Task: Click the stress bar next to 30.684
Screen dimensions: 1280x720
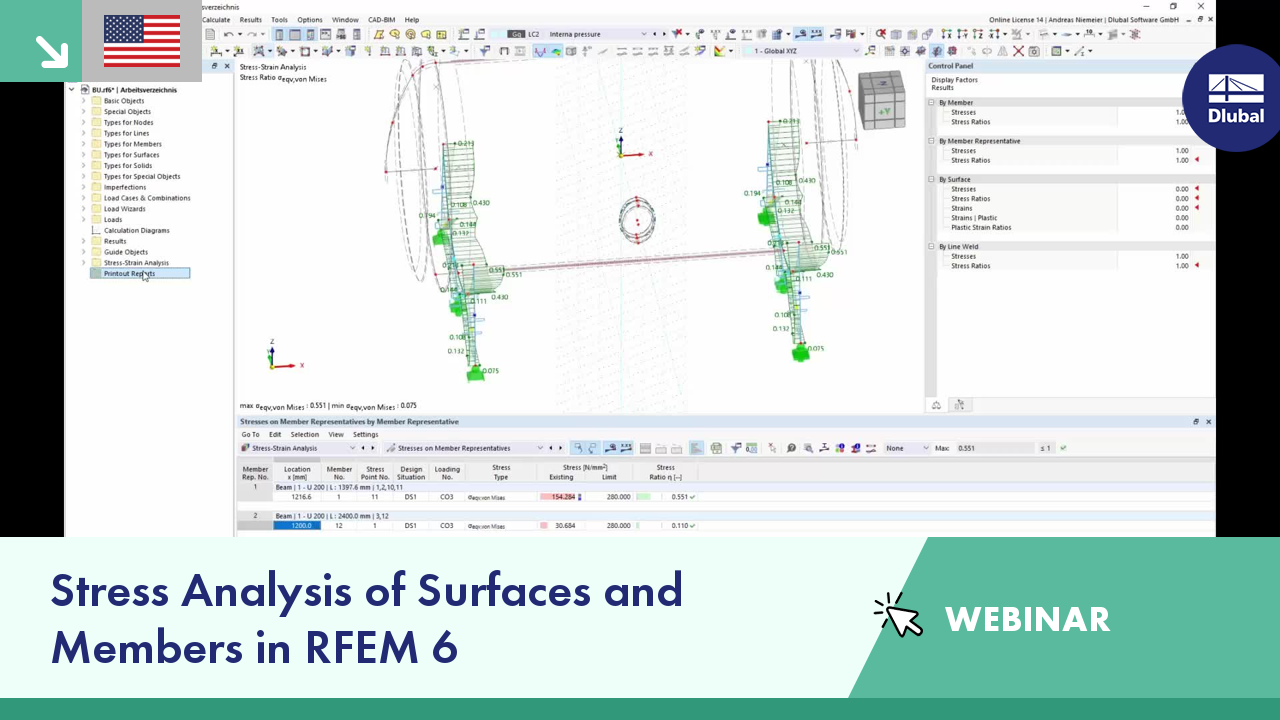Action: 544,525
